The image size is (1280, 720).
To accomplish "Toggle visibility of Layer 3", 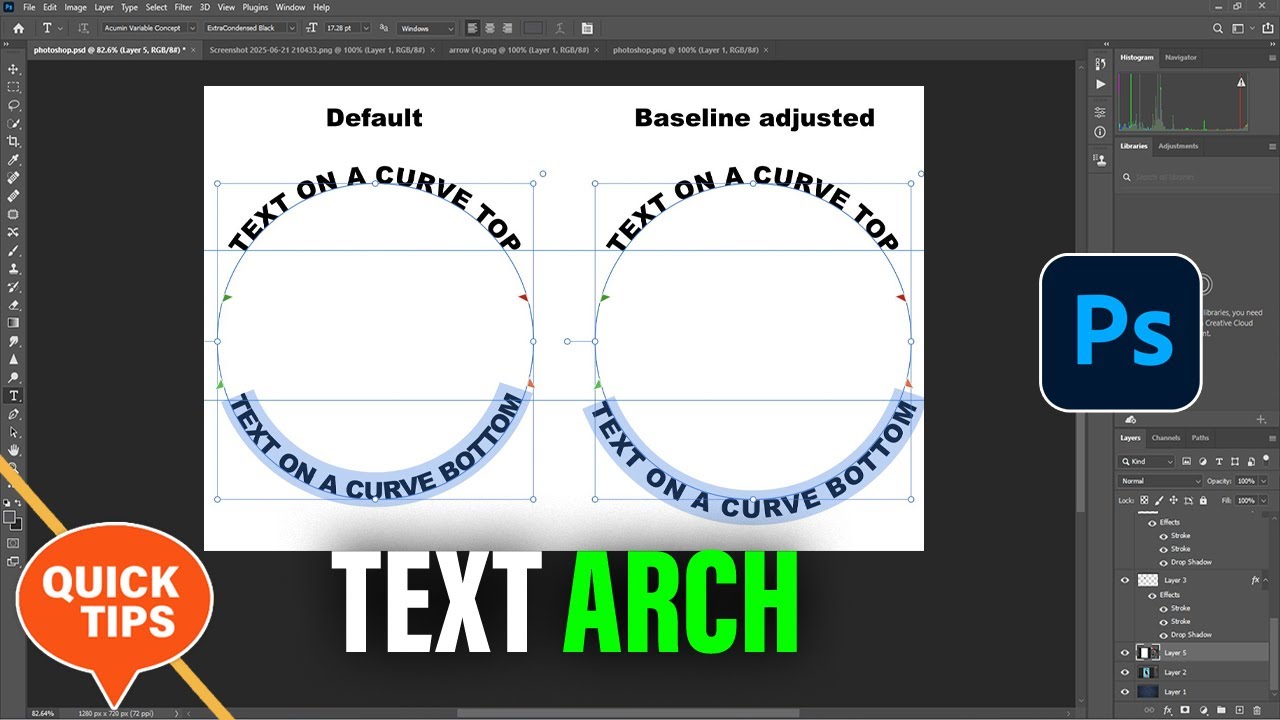I will (1125, 580).
